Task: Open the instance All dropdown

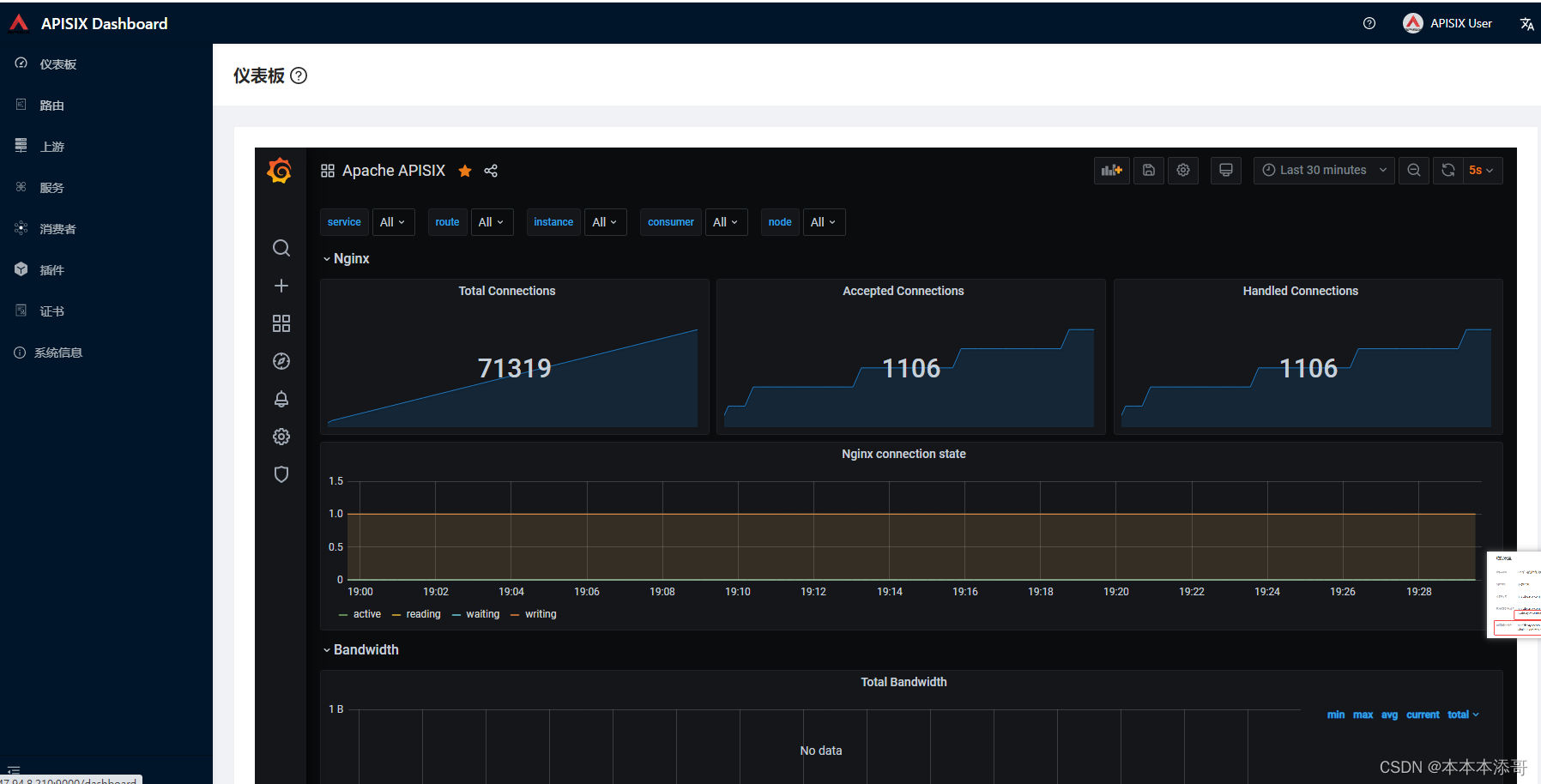Action: coord(606,222)
